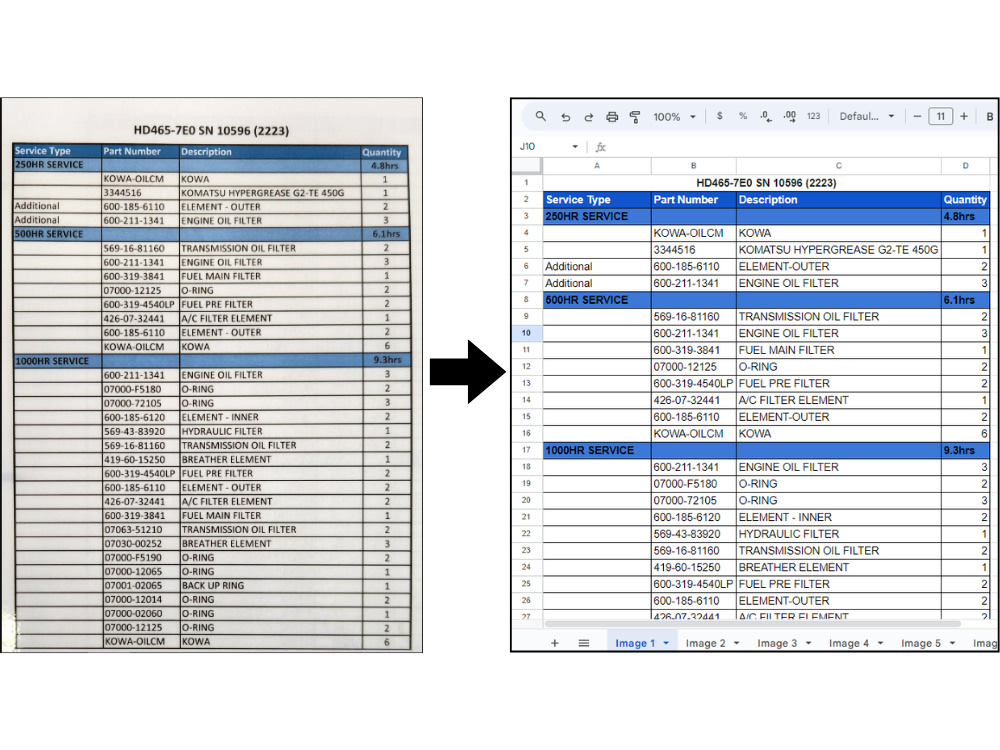
Task: Open the all sheets list icon
Action: (584, 643)
